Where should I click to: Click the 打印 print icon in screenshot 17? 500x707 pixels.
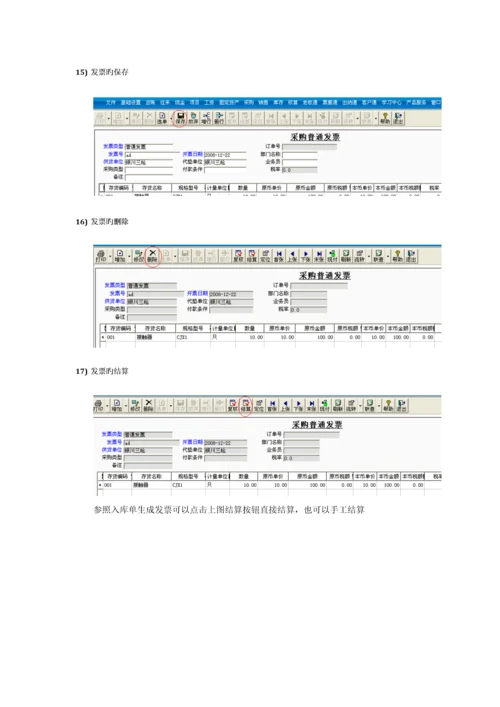coord(98,405)
